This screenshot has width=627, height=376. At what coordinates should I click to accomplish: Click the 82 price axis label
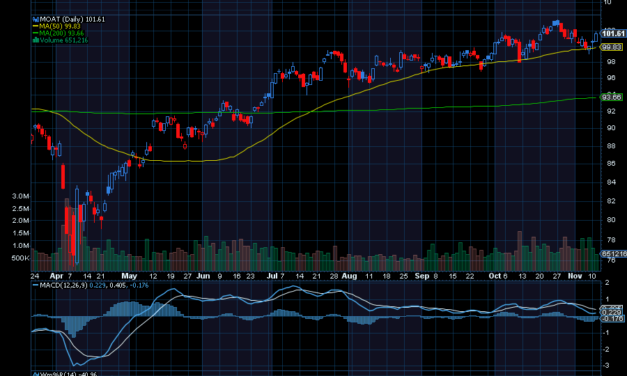pos(611,201)
